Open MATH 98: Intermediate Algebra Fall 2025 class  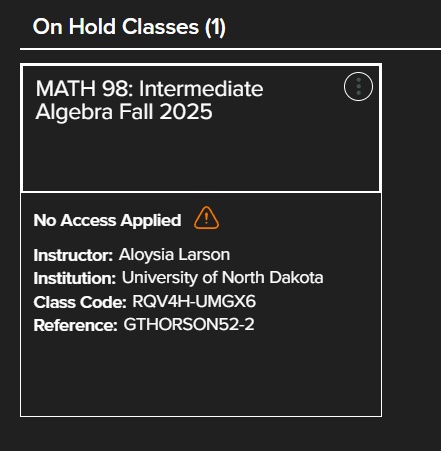coord(149,100)
